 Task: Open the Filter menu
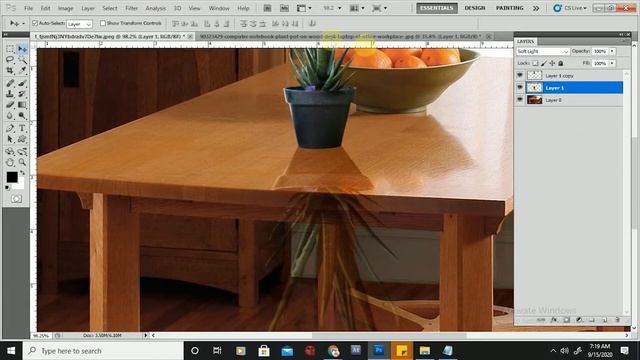pyautogui.click(x=131, y=8)
